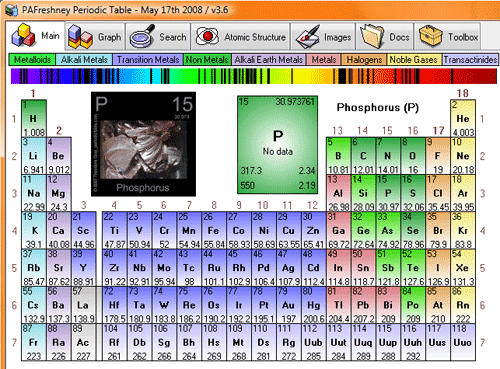Select the Non Metals legend button
This screenshot has height=369, width=500.
pyautogui.click(x=207, y=60)
